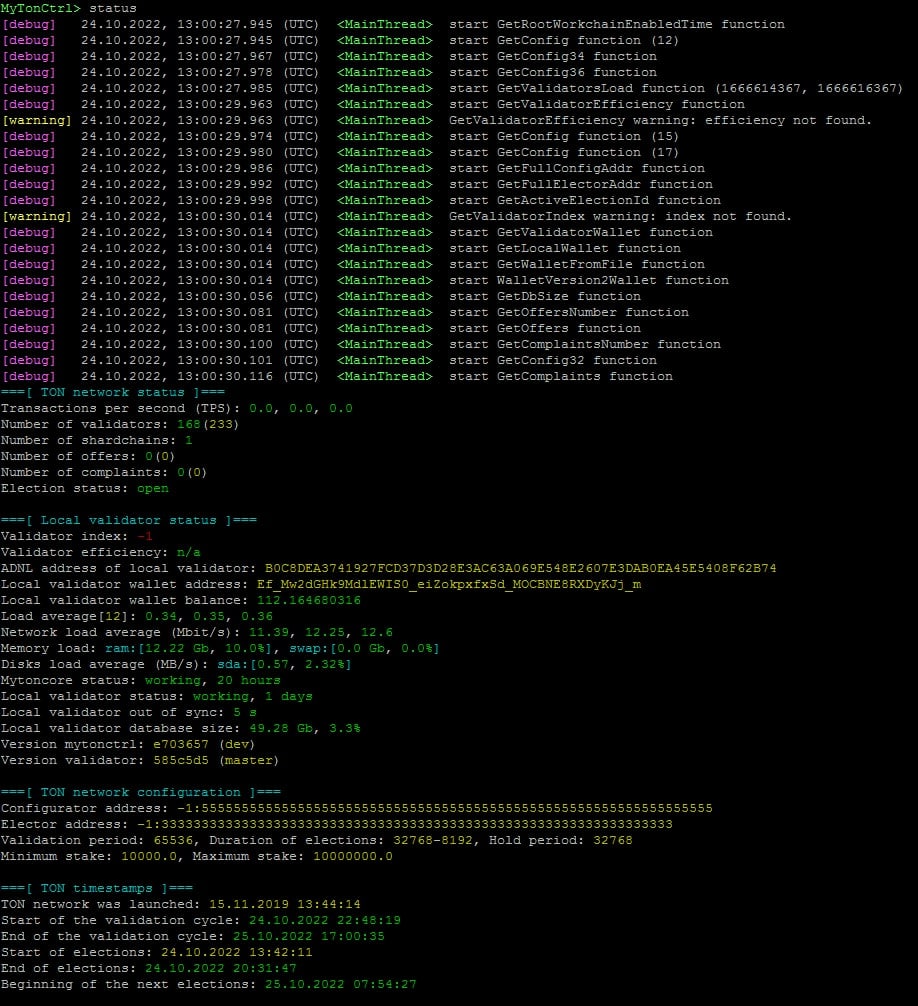Select "start GetConfig32 function" log text

[x=553, y=361]
